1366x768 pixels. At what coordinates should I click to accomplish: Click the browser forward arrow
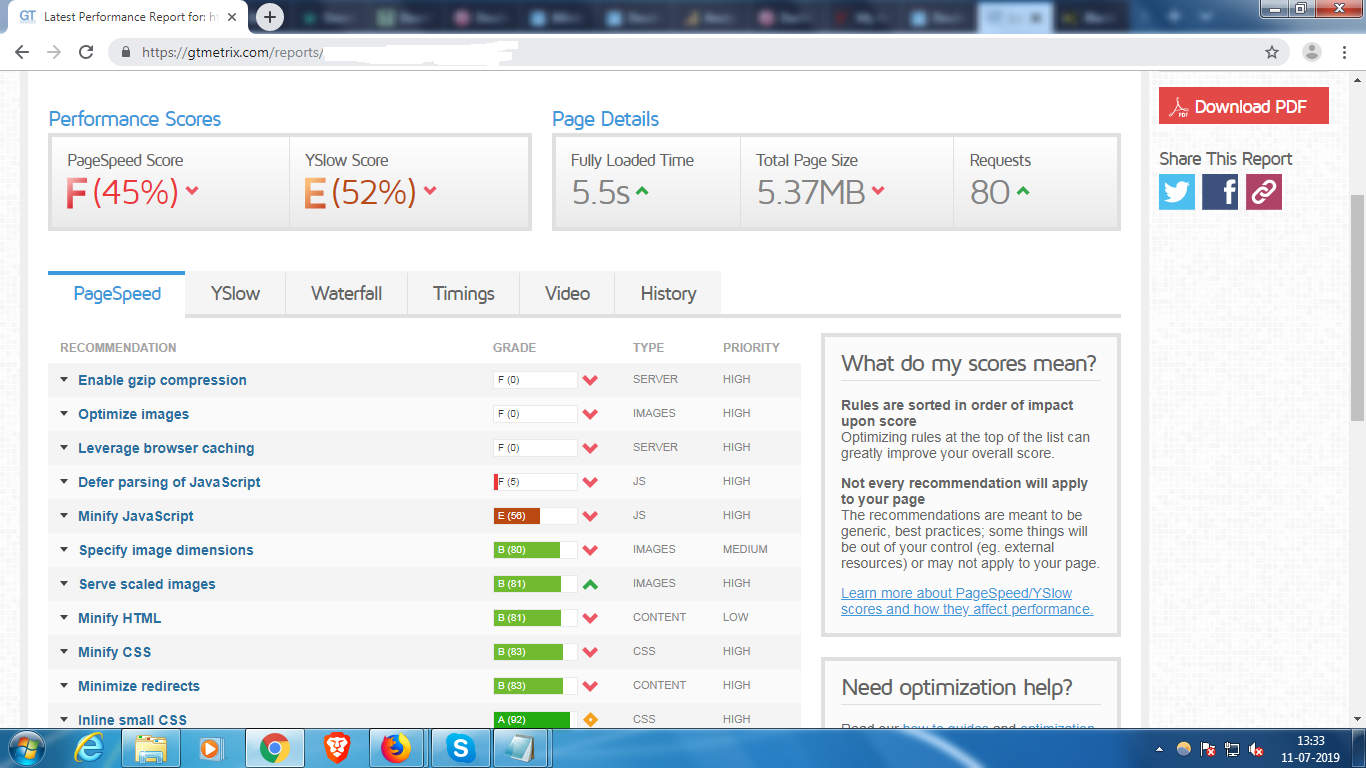54,52
